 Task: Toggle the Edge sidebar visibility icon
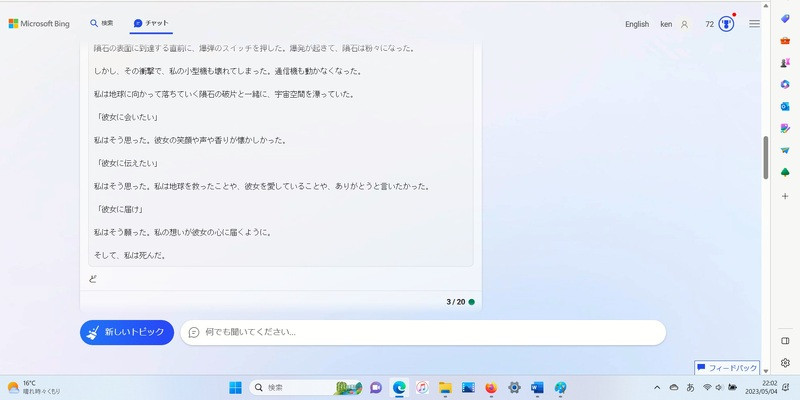[x=785, y=340]
